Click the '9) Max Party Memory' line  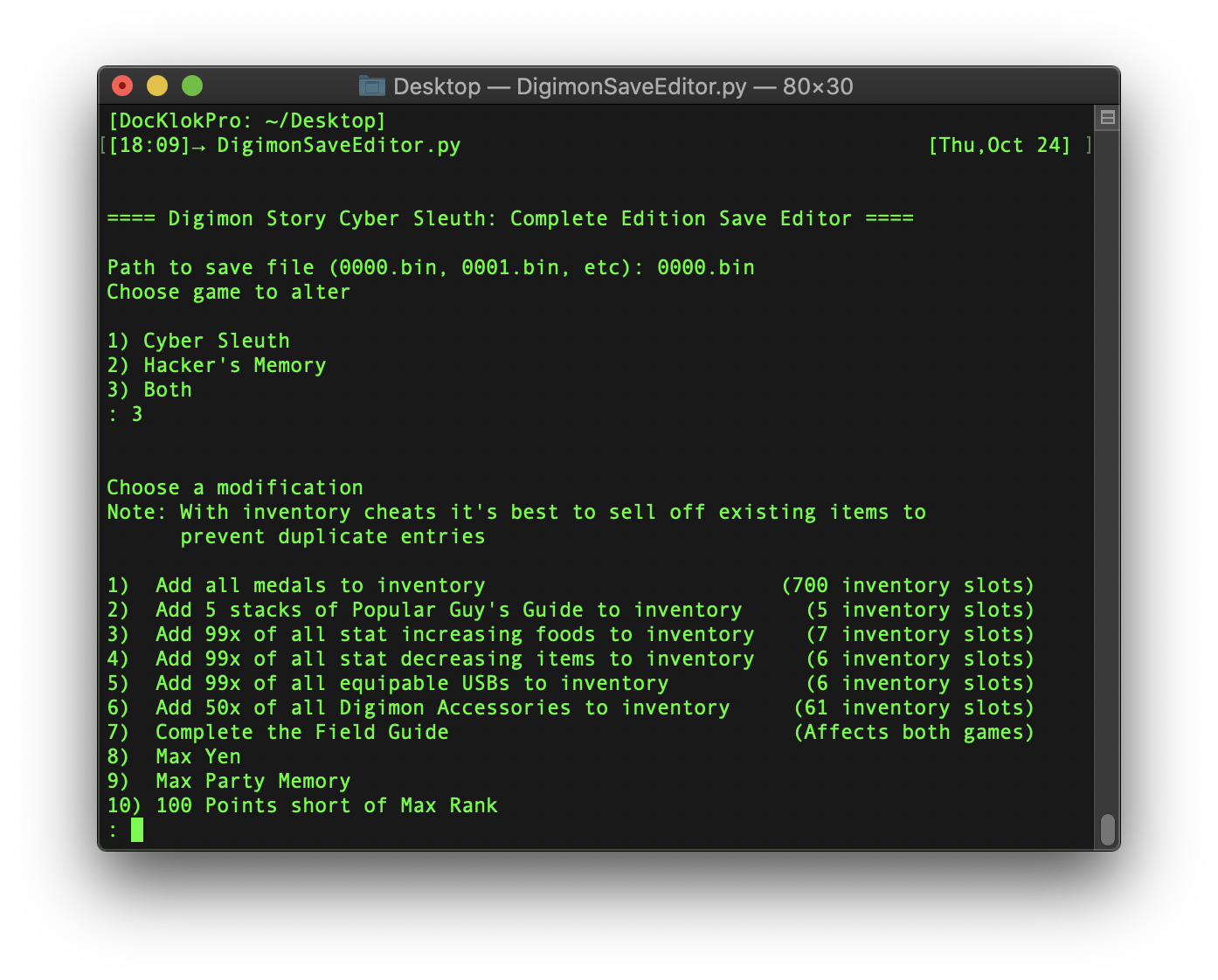point(229,781)
